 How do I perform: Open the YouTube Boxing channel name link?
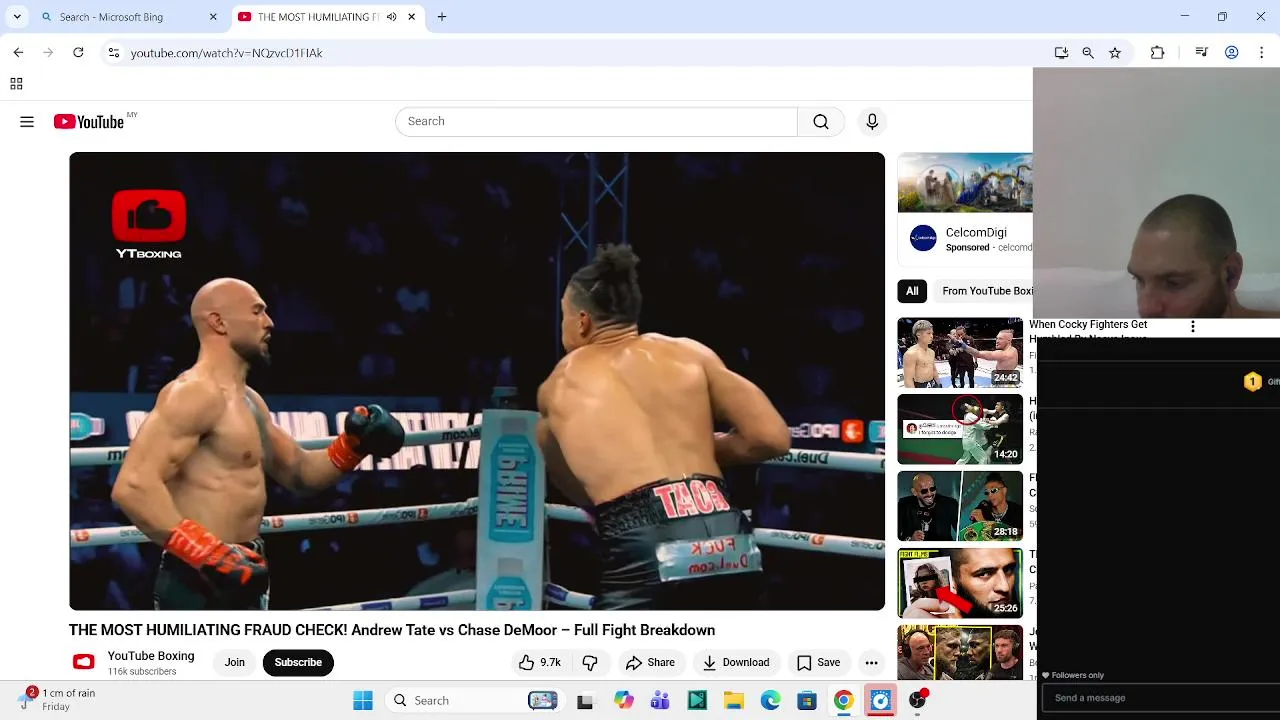pyautogui.click(x=151, y=656)
